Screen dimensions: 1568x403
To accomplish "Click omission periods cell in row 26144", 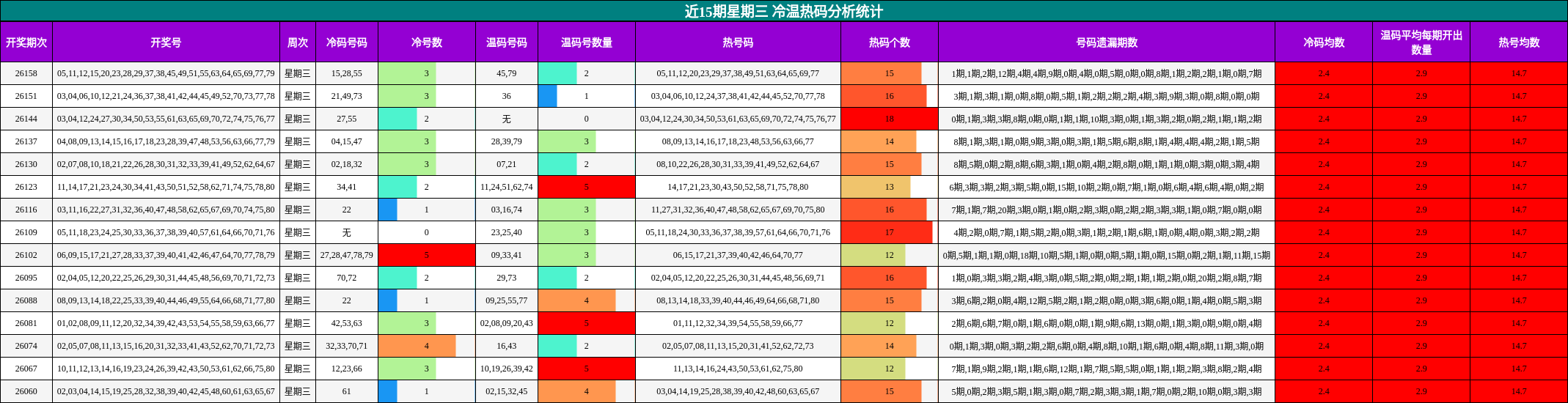I will [x=1107, y=119].
